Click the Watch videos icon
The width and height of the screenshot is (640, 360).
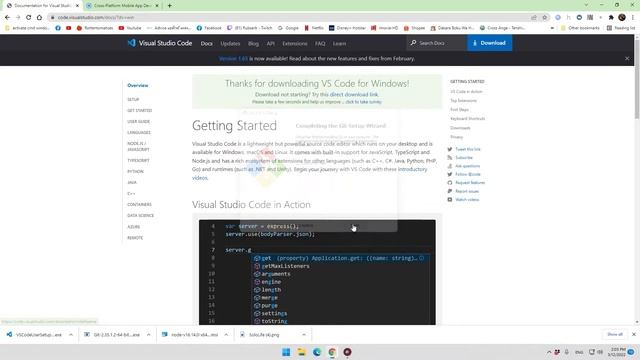tap(450, 200)
